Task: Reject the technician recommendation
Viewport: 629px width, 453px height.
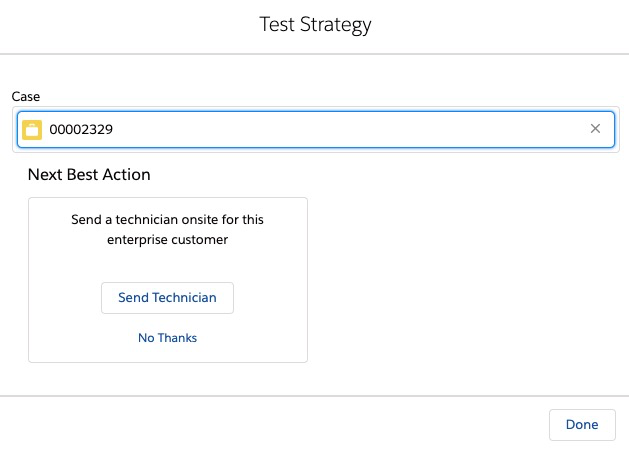Action: [167, 338]
